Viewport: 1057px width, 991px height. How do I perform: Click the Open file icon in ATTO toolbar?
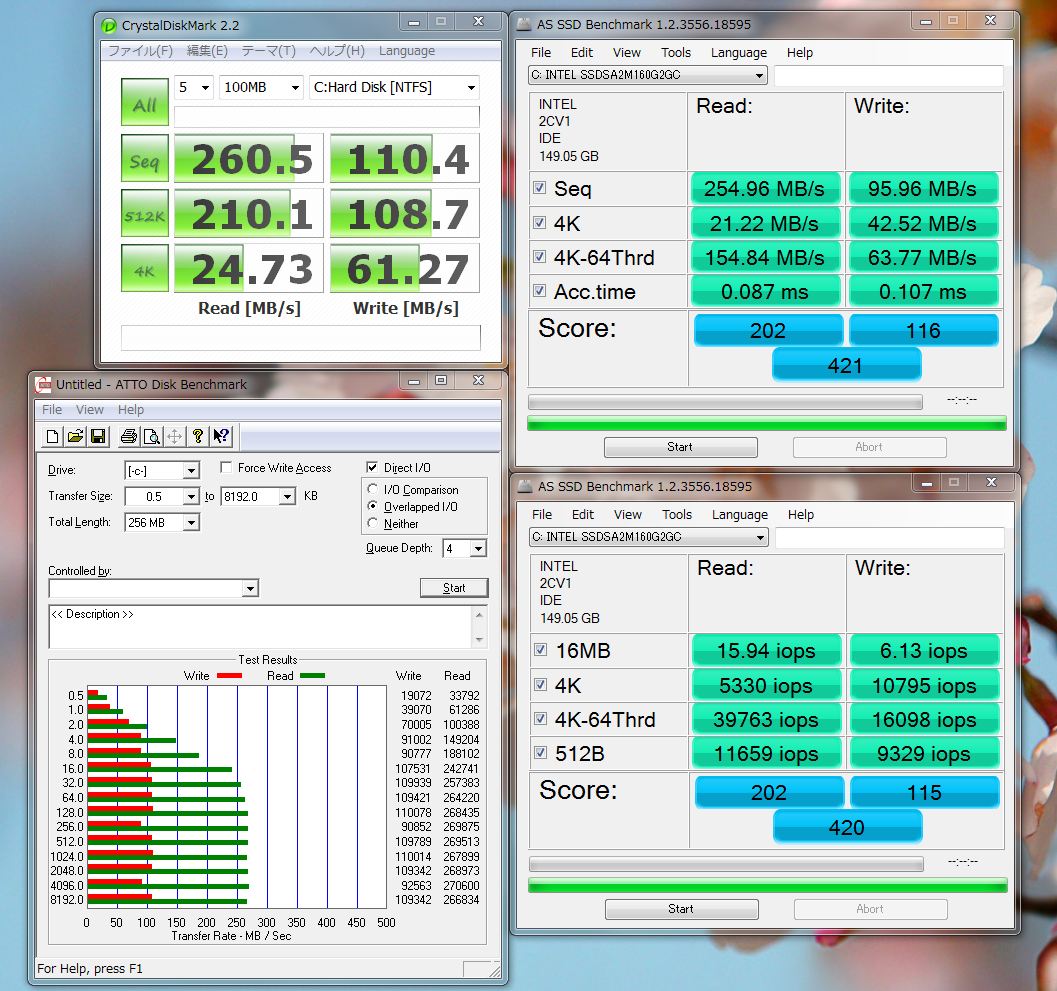pos(76,437)
